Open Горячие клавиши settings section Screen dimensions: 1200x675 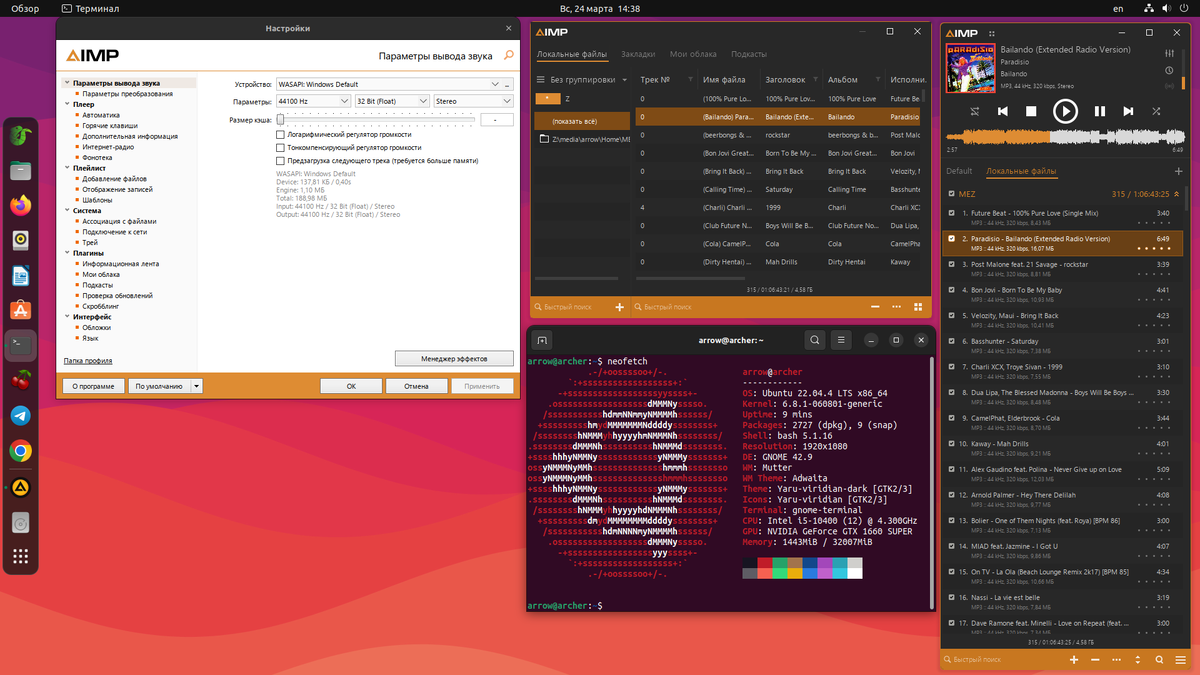coord(110,126)
